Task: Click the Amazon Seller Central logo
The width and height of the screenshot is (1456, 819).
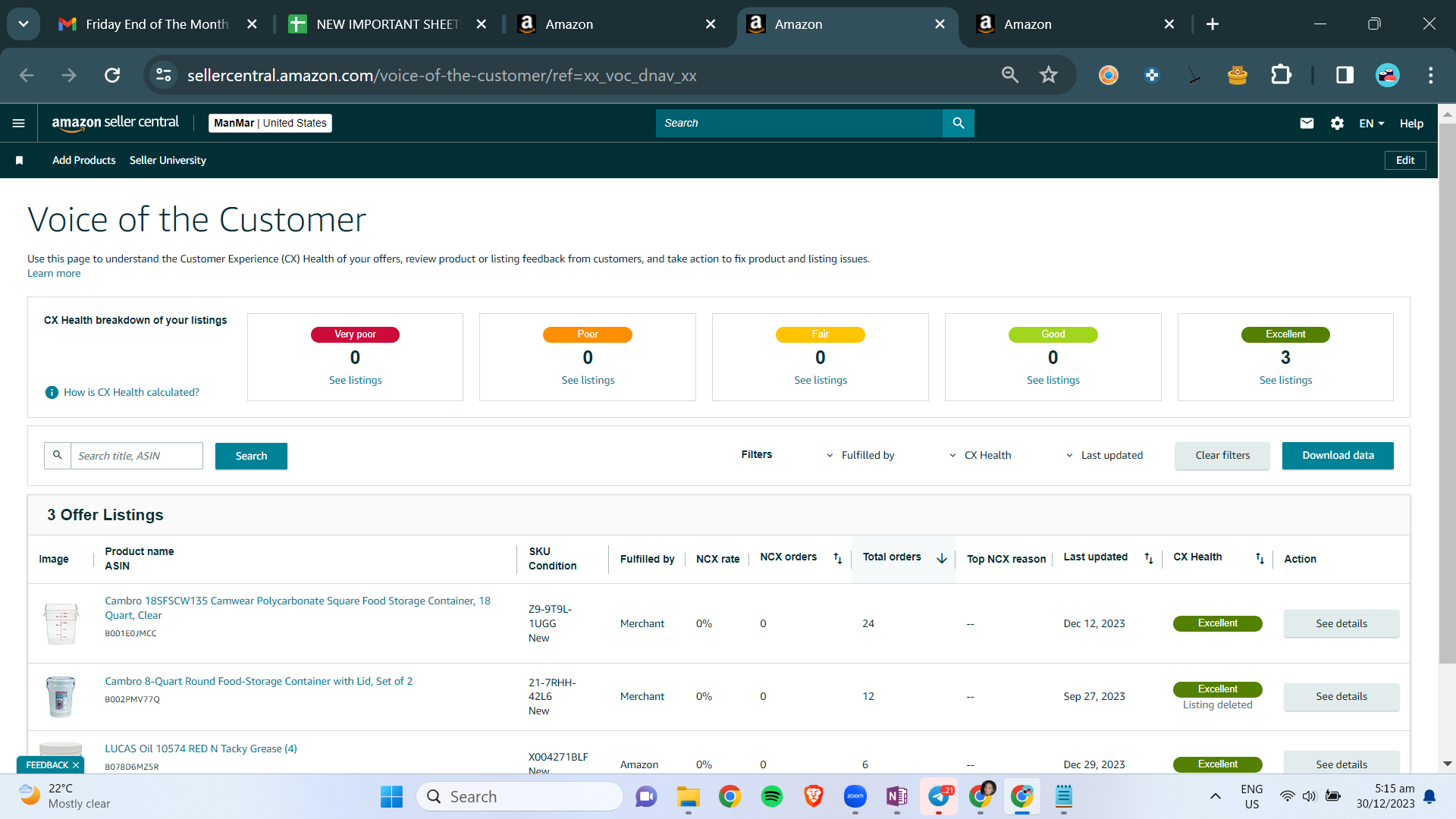Action: point(115,123)
